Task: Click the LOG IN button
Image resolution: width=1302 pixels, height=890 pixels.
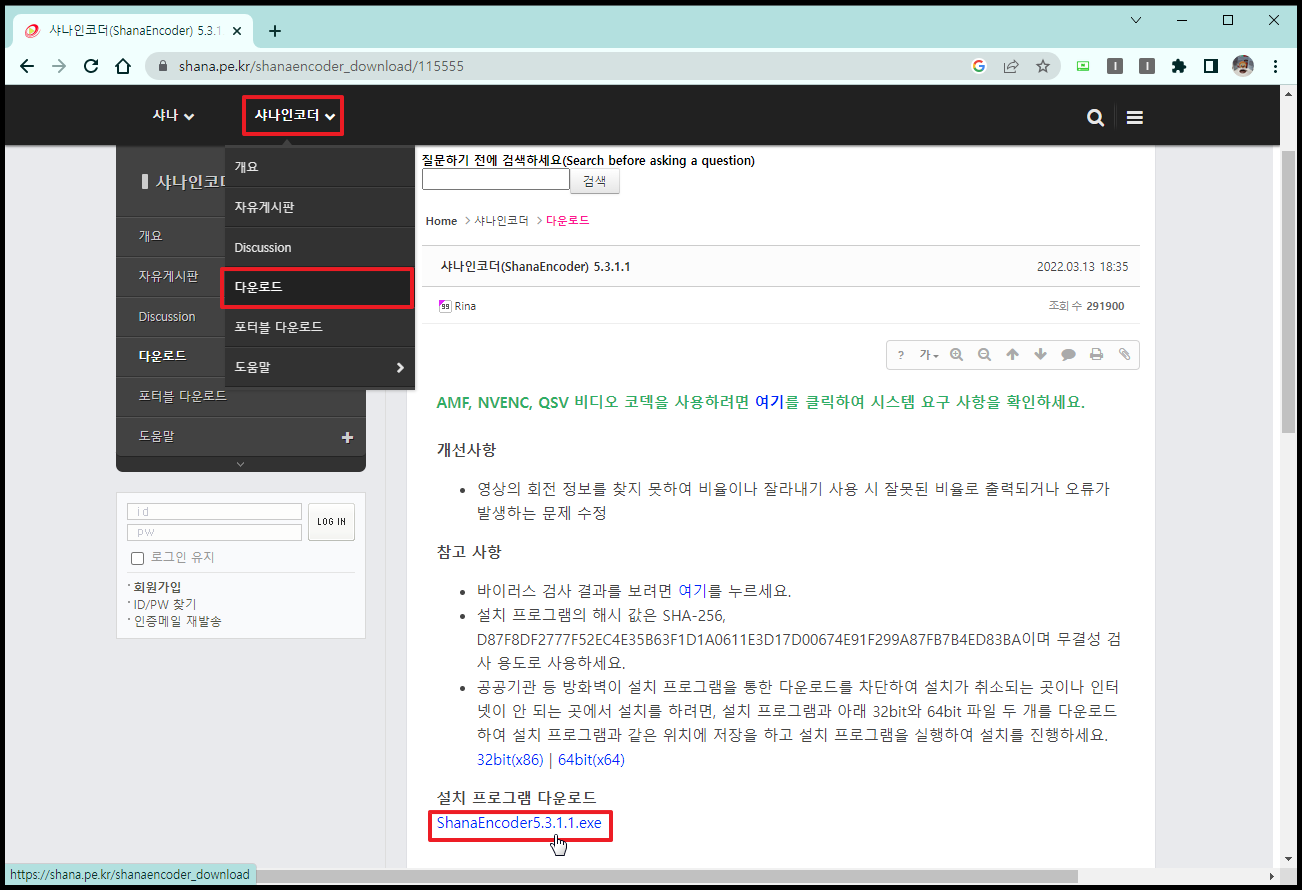Action: (x=331, y=522)
